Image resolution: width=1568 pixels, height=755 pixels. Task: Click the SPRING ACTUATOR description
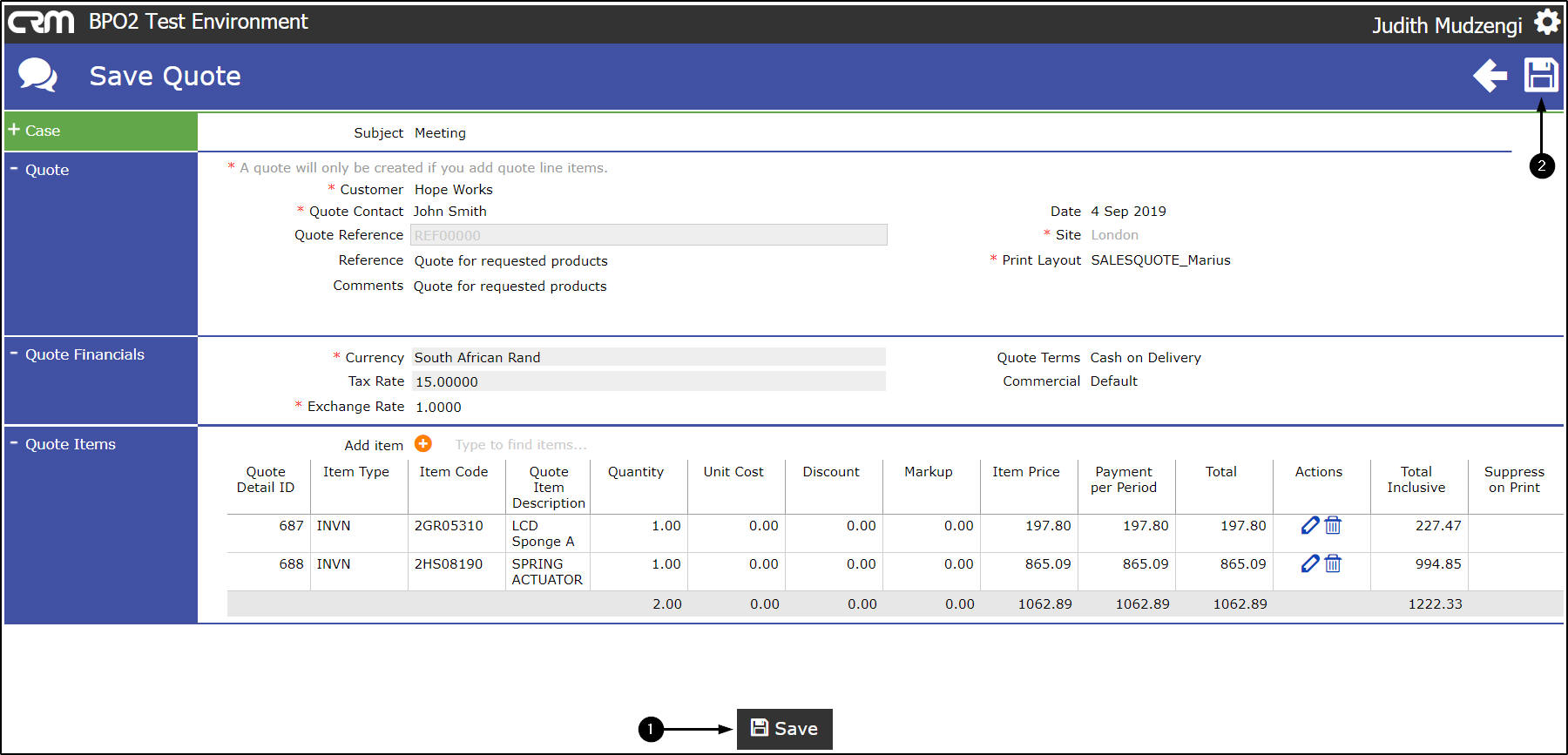coord(547,572)
